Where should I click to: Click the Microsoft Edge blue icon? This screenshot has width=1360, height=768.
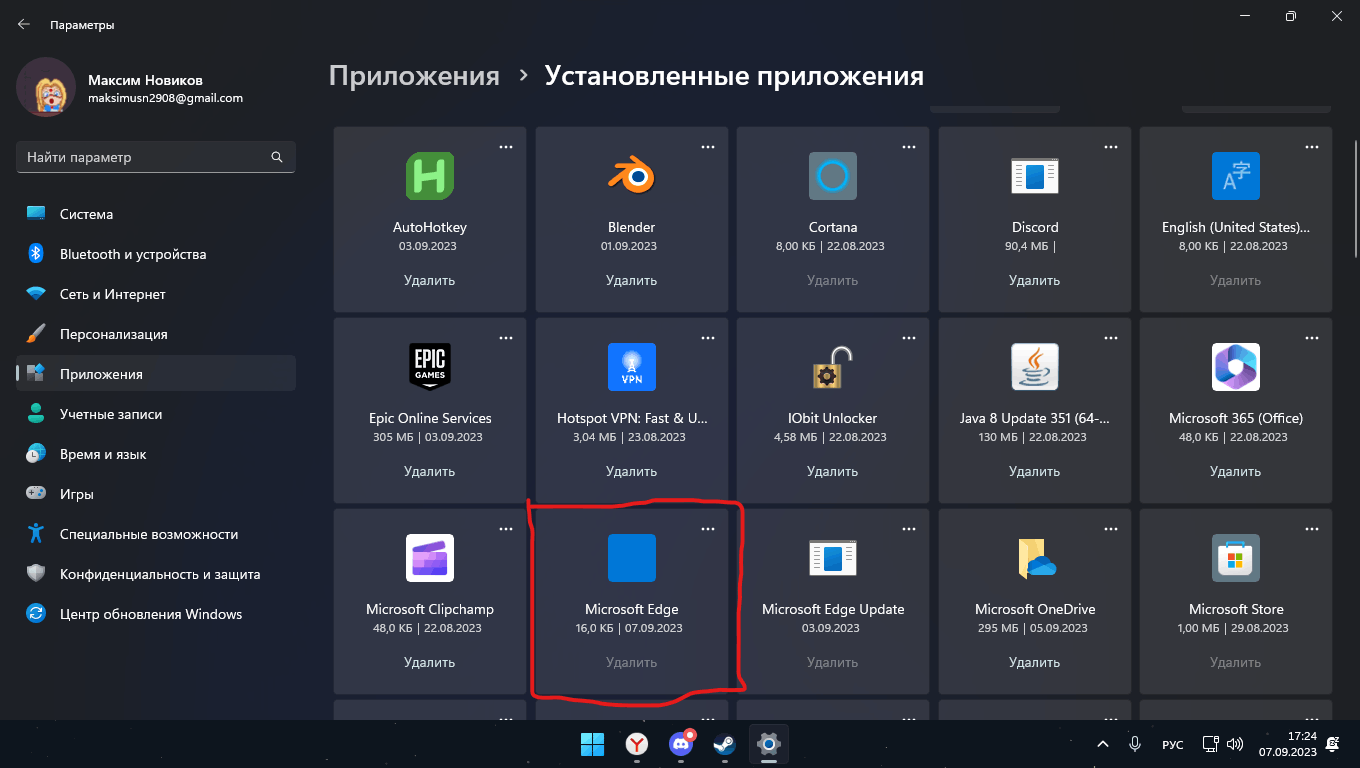click(632, 558)
